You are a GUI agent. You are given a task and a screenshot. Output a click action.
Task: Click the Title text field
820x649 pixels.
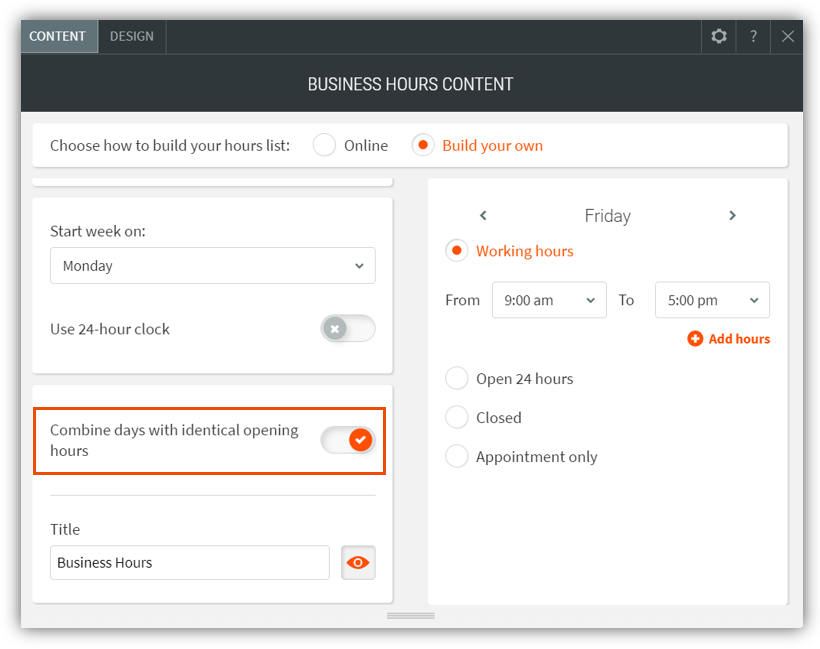189,563
